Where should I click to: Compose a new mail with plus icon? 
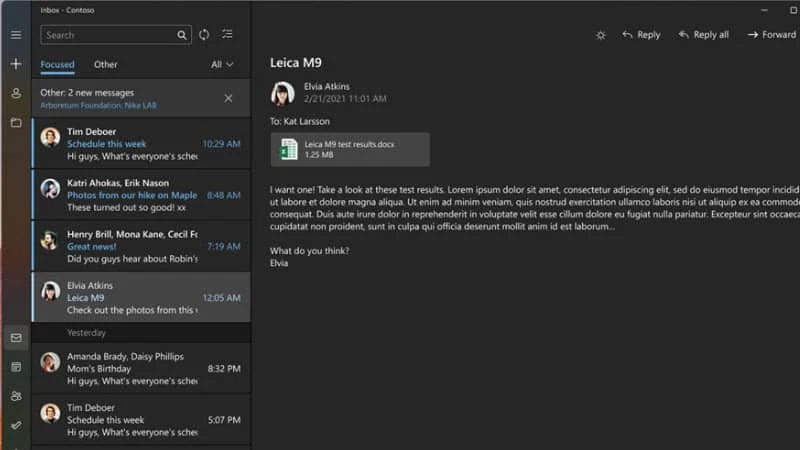click(x=16, y=64)
